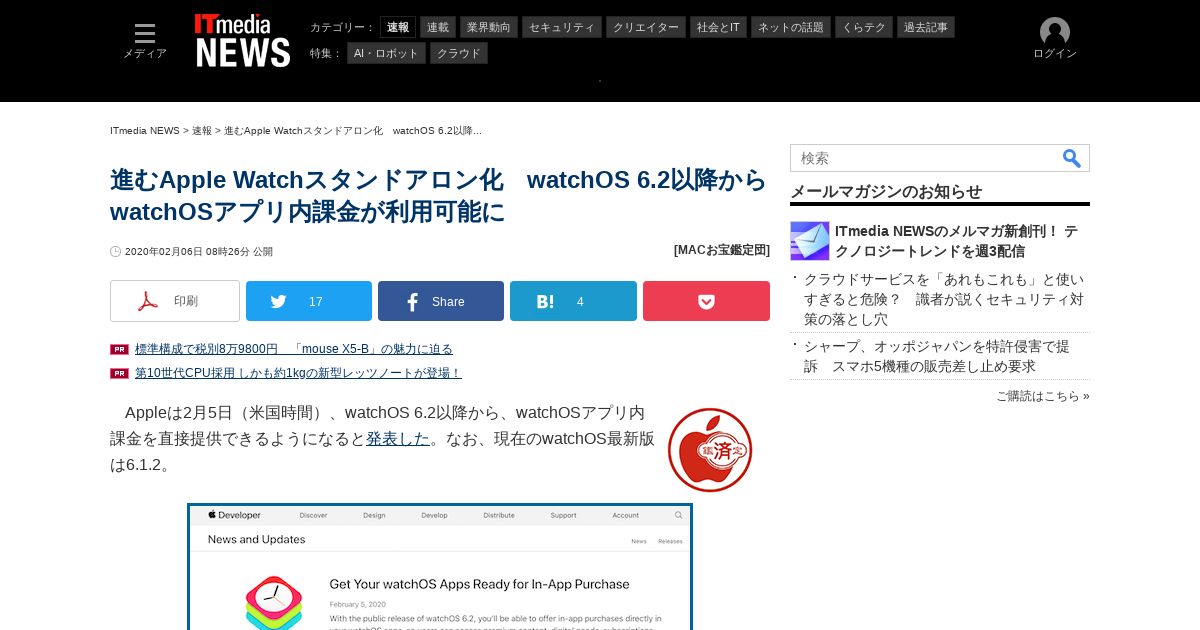Click the second red PR badge
1200x630 pixels.
click(120, 373)
